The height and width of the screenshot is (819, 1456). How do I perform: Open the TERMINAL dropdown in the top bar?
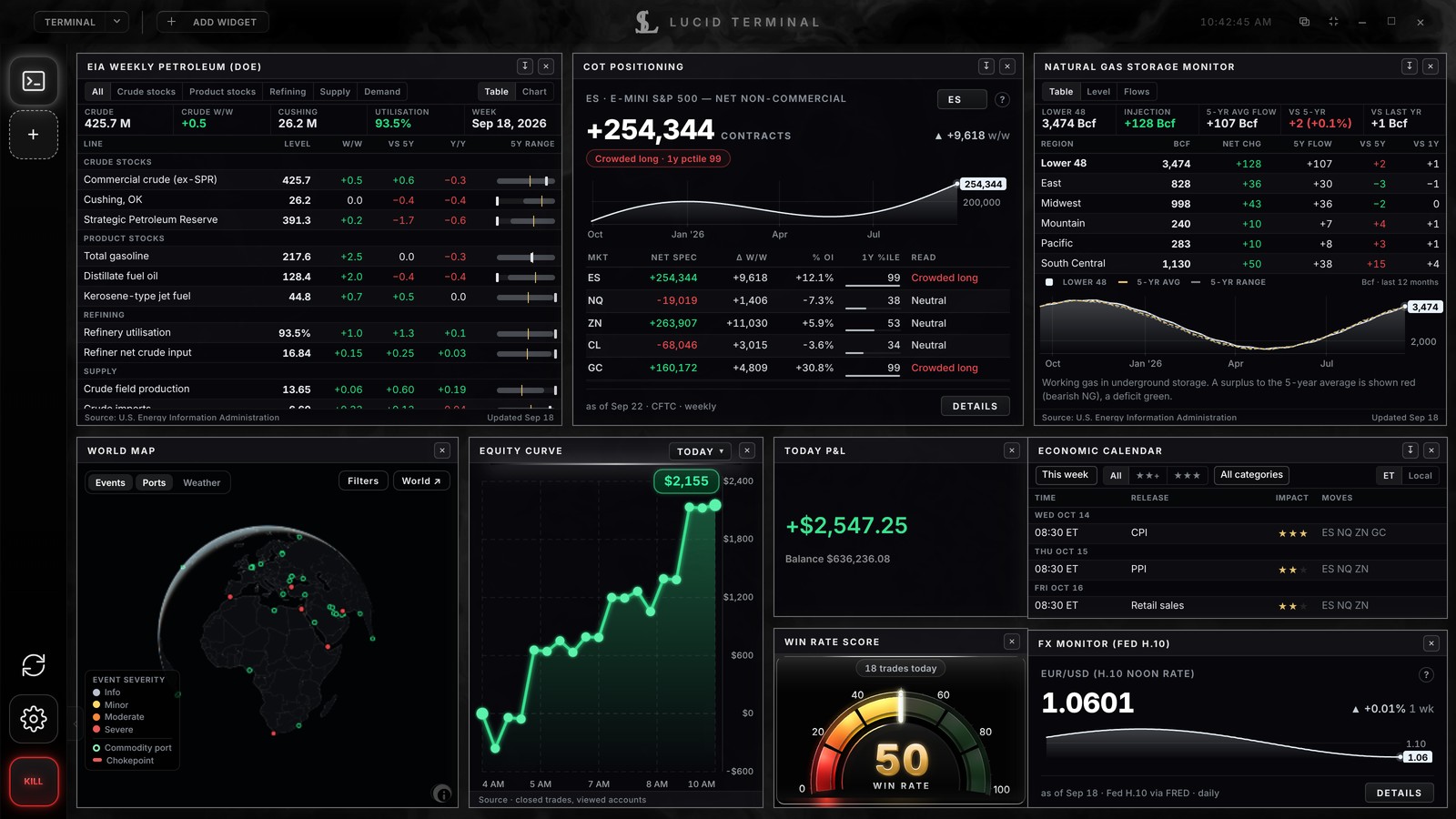tap(80, 22)
